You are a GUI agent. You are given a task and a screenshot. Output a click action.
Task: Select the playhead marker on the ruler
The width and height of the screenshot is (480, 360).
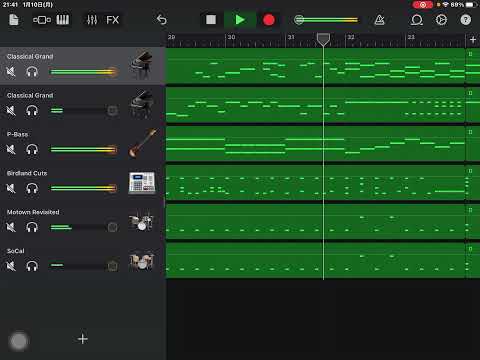(323, 39)
